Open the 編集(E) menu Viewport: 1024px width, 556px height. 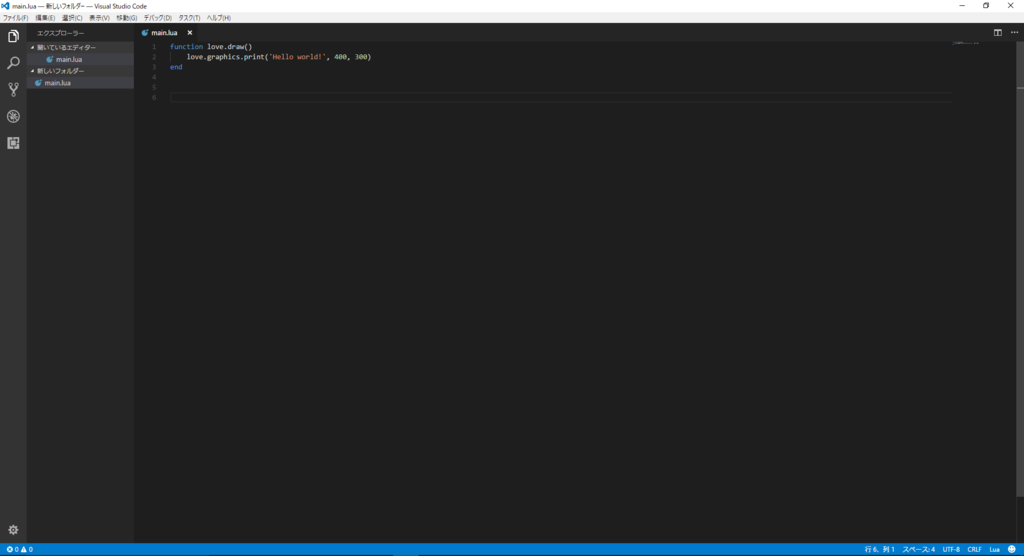tap(45, 18)
